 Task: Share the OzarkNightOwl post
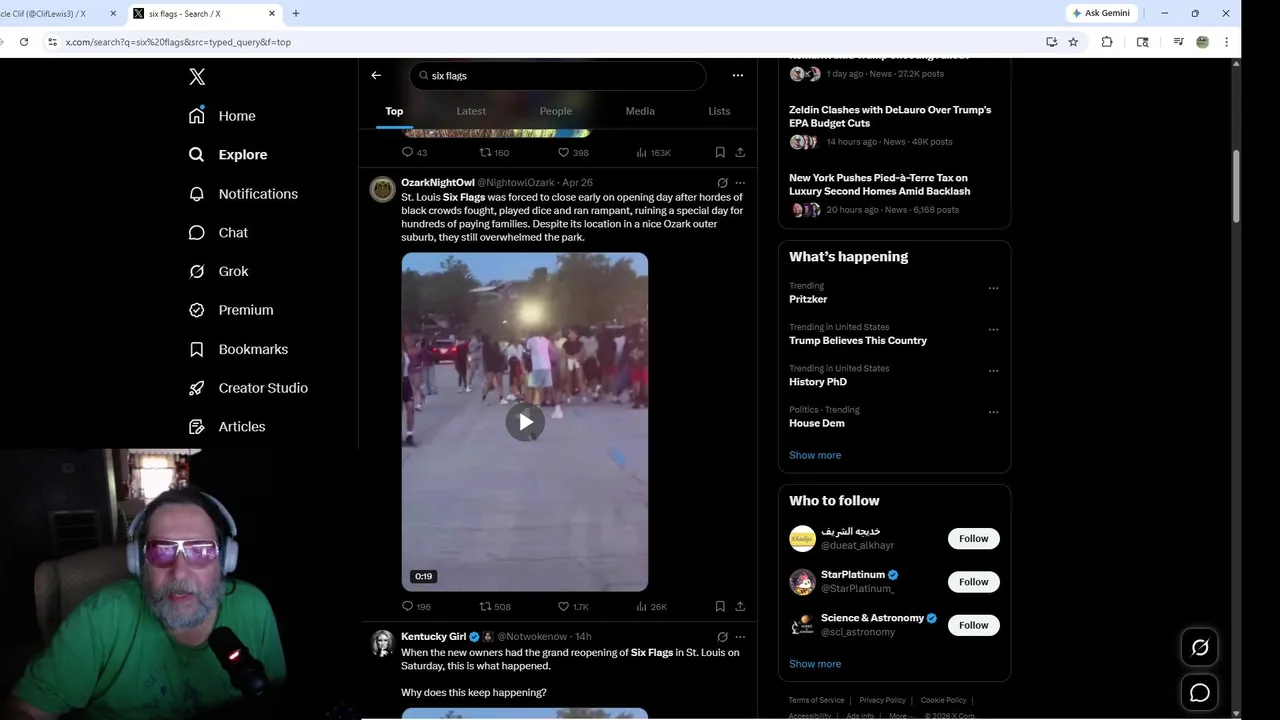tap(740, 607)
